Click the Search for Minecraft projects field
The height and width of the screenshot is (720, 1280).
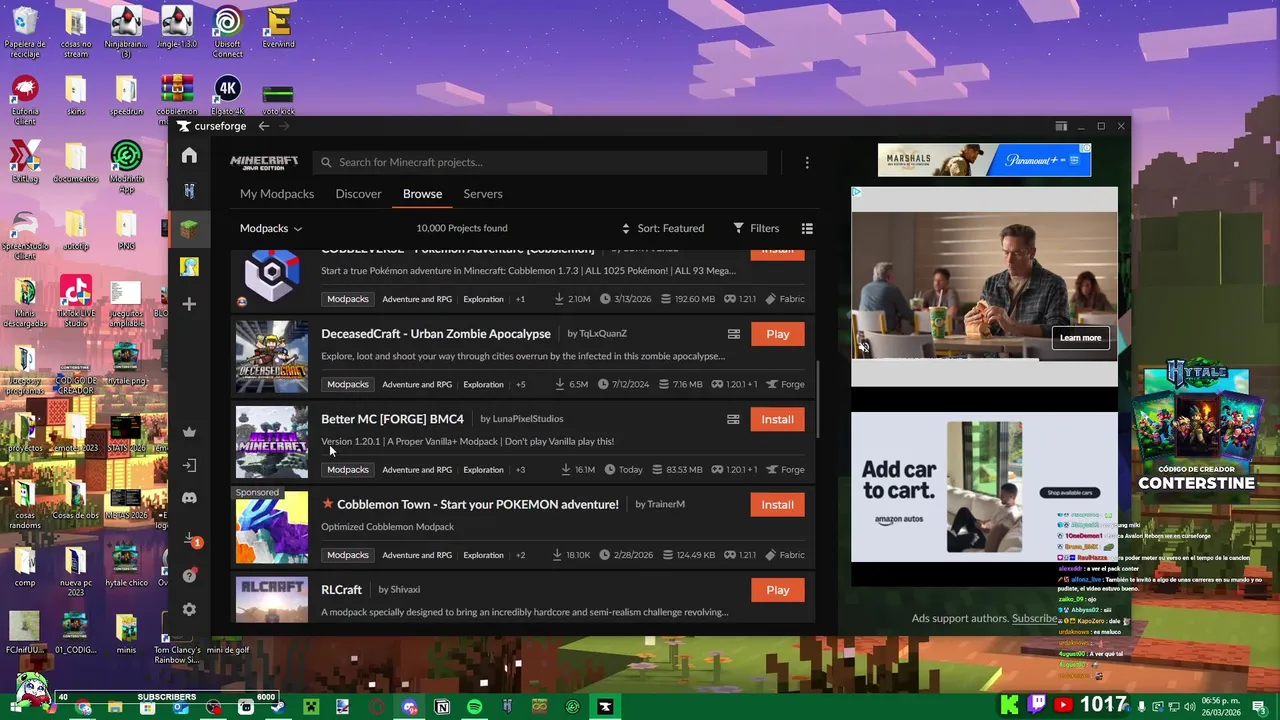click(x=540, y=162)
